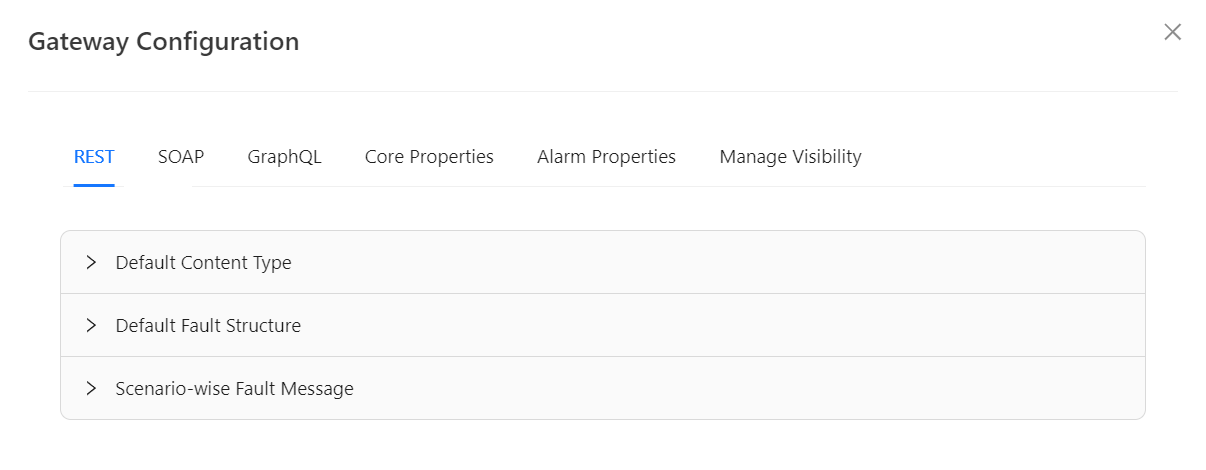Open the Manage Visibility tab
The image size is (1206, 470).
pos(790,157)
